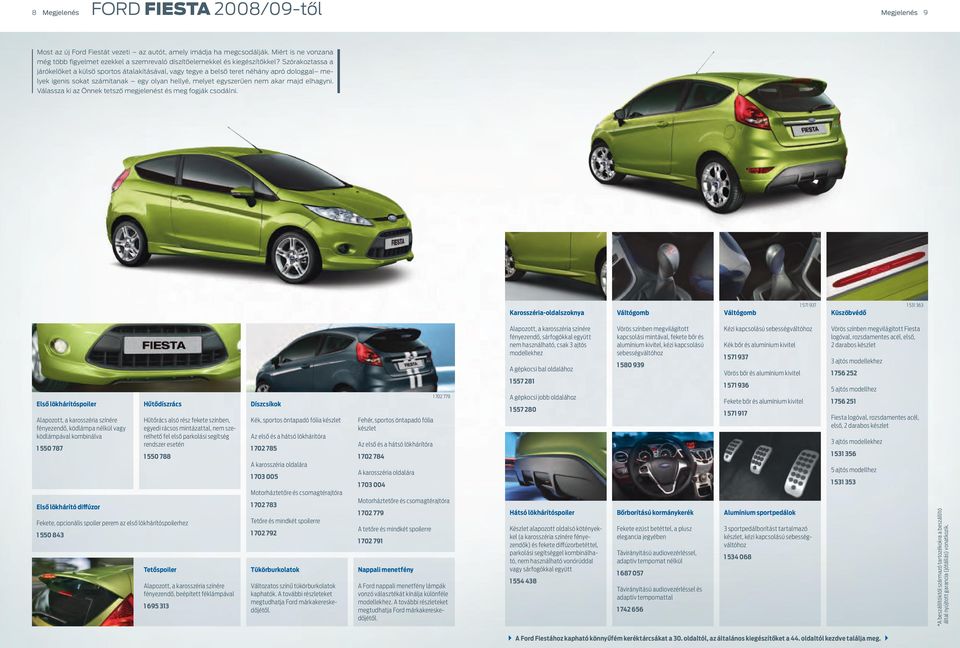
Task: Select part number 1557 281
Action: point(522,381)
